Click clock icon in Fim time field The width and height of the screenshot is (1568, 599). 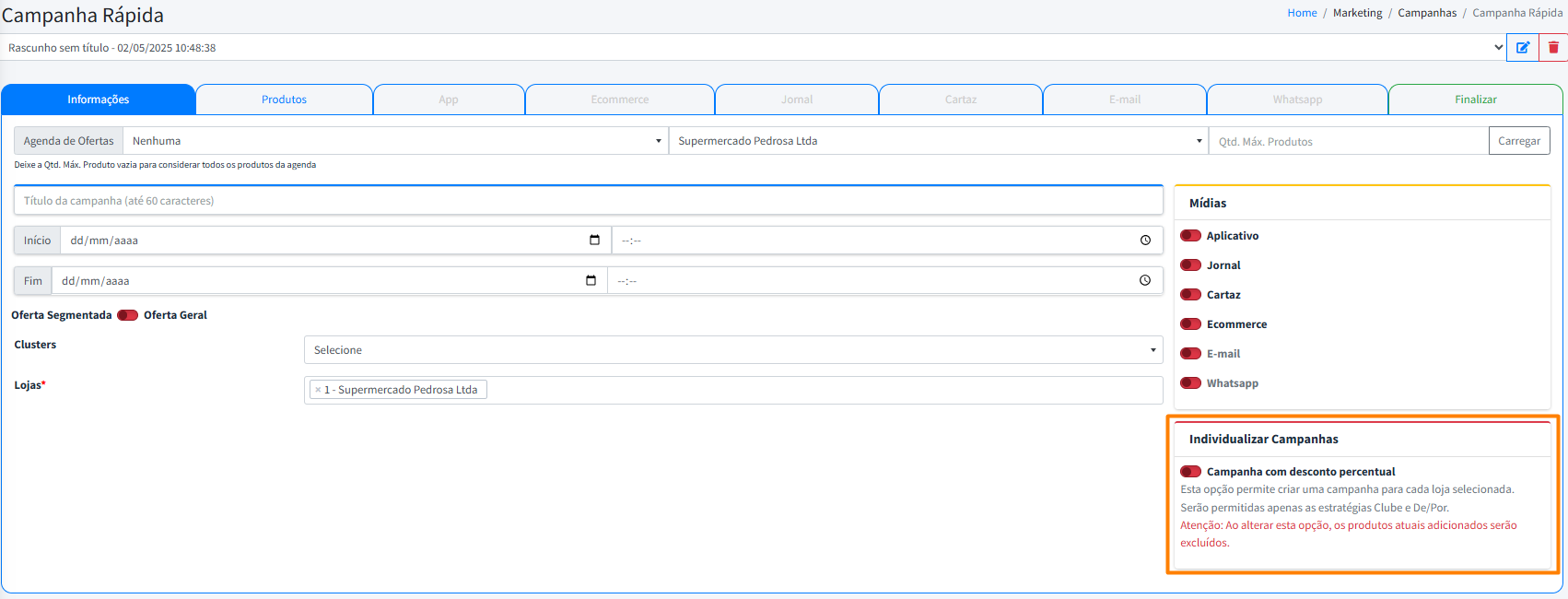(x=1144, y=281)
